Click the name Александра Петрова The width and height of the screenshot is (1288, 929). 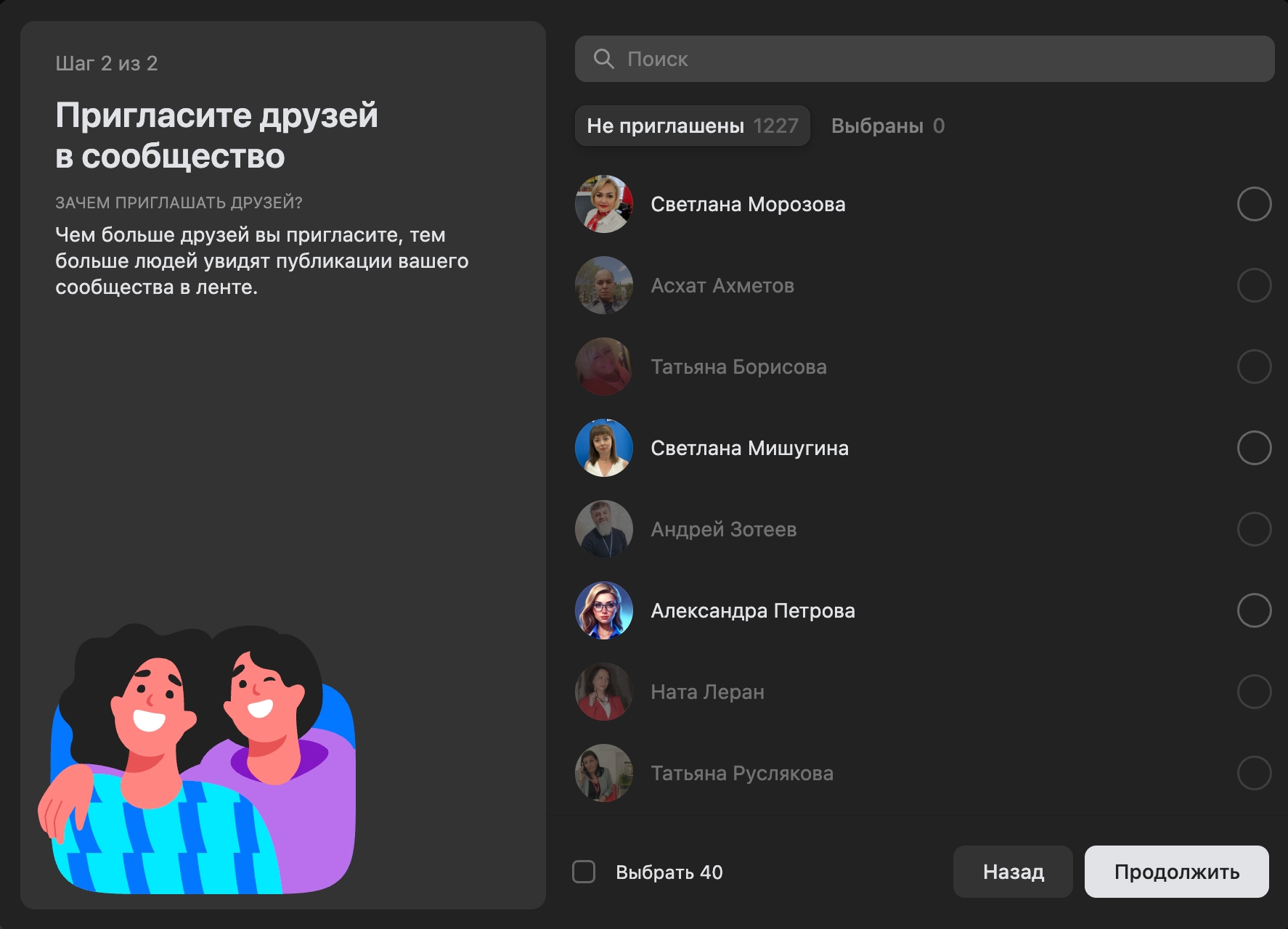(x=753, y=611)
